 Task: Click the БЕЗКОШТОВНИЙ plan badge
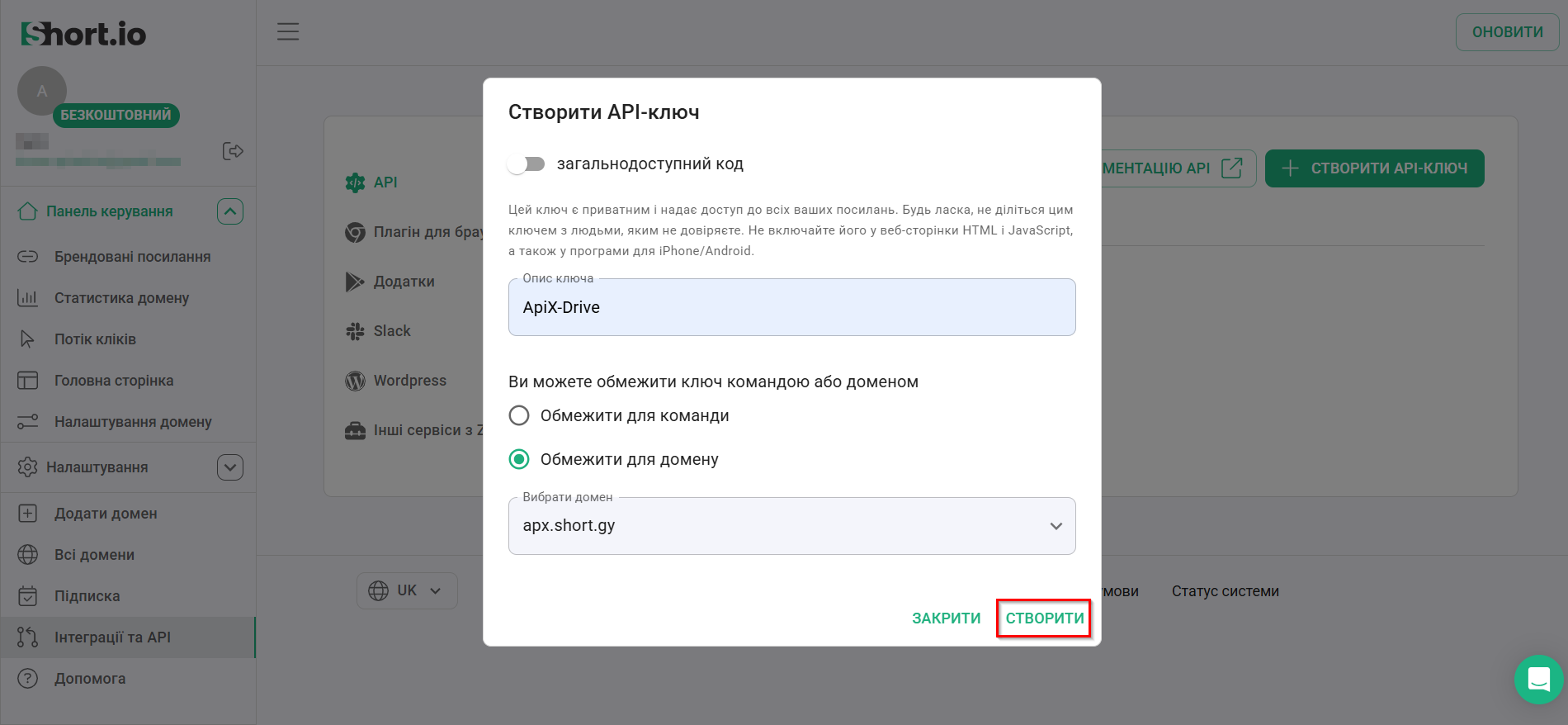[x=116, y=115]
